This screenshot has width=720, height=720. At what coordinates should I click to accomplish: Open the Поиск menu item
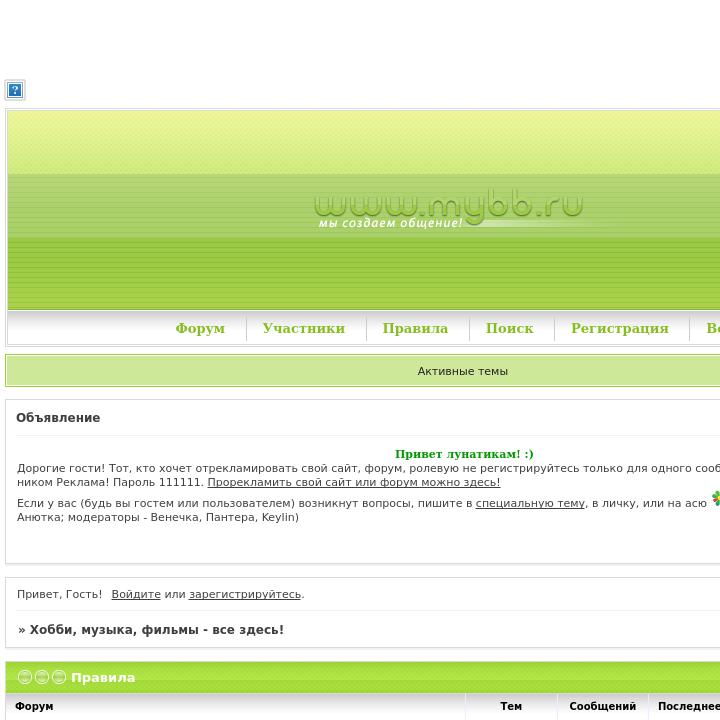(510, 328)
